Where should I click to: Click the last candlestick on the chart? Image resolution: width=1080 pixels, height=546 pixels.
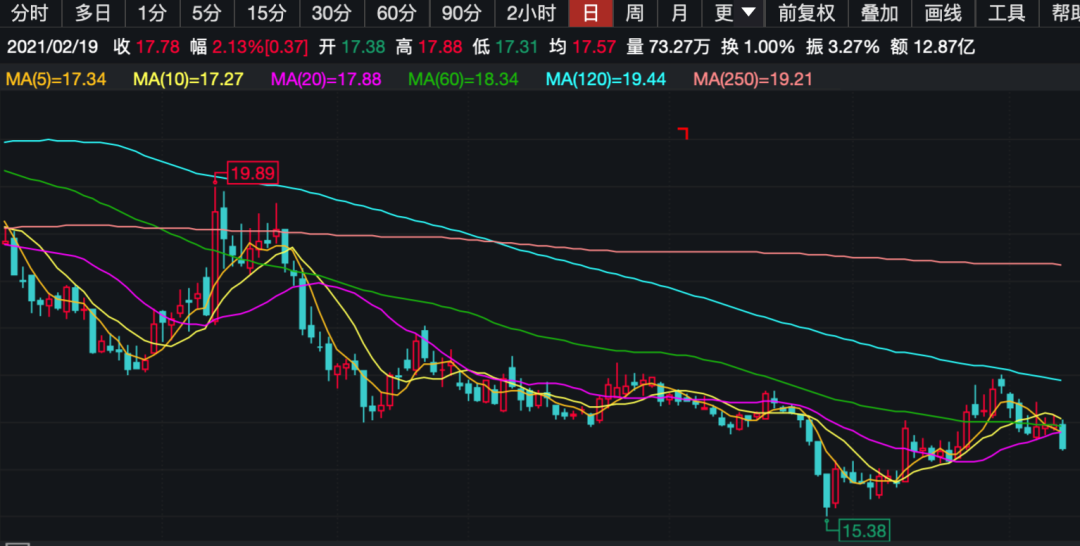tap(1063, 435)
